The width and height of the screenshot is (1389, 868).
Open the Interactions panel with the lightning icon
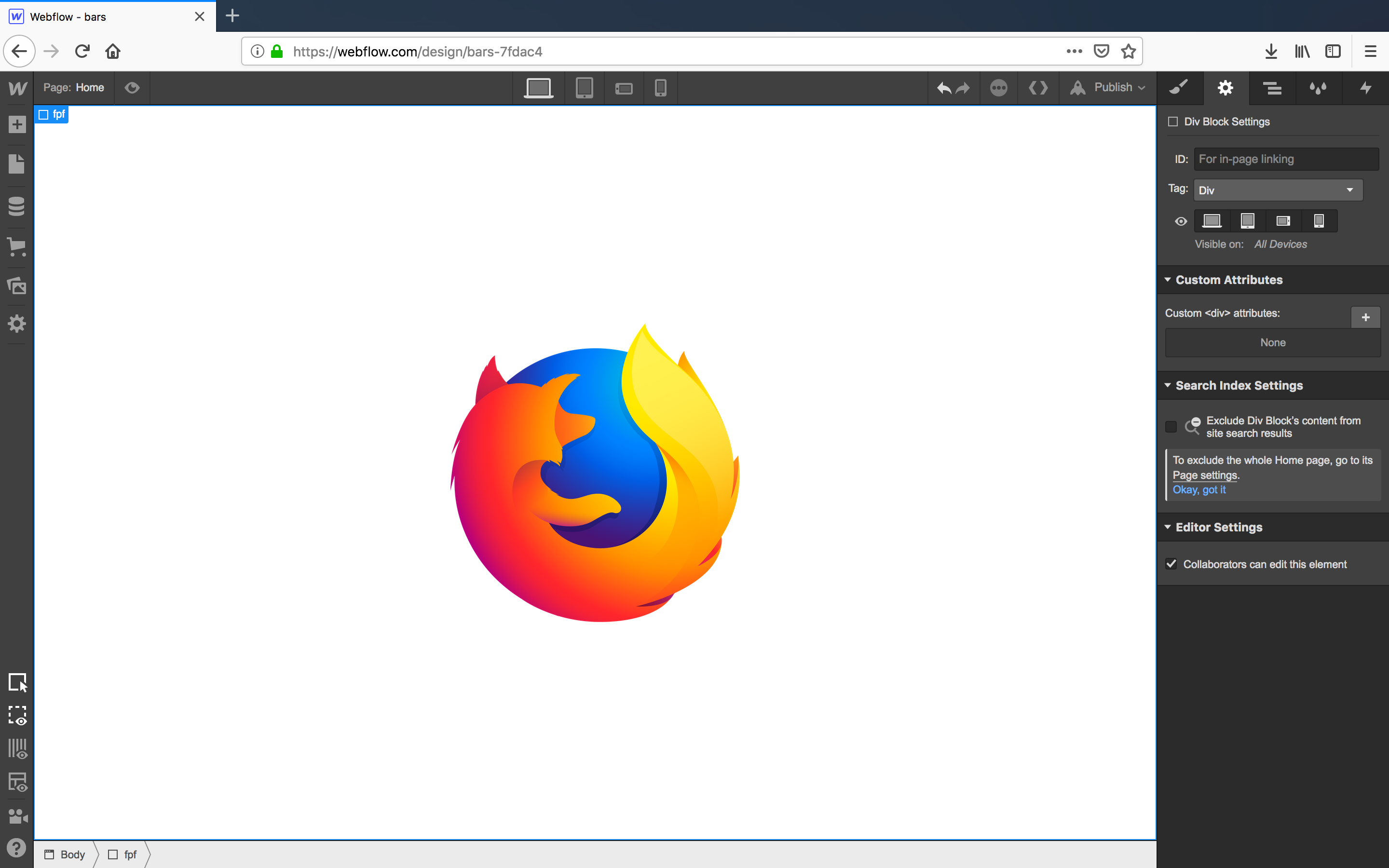[1365, 88]
